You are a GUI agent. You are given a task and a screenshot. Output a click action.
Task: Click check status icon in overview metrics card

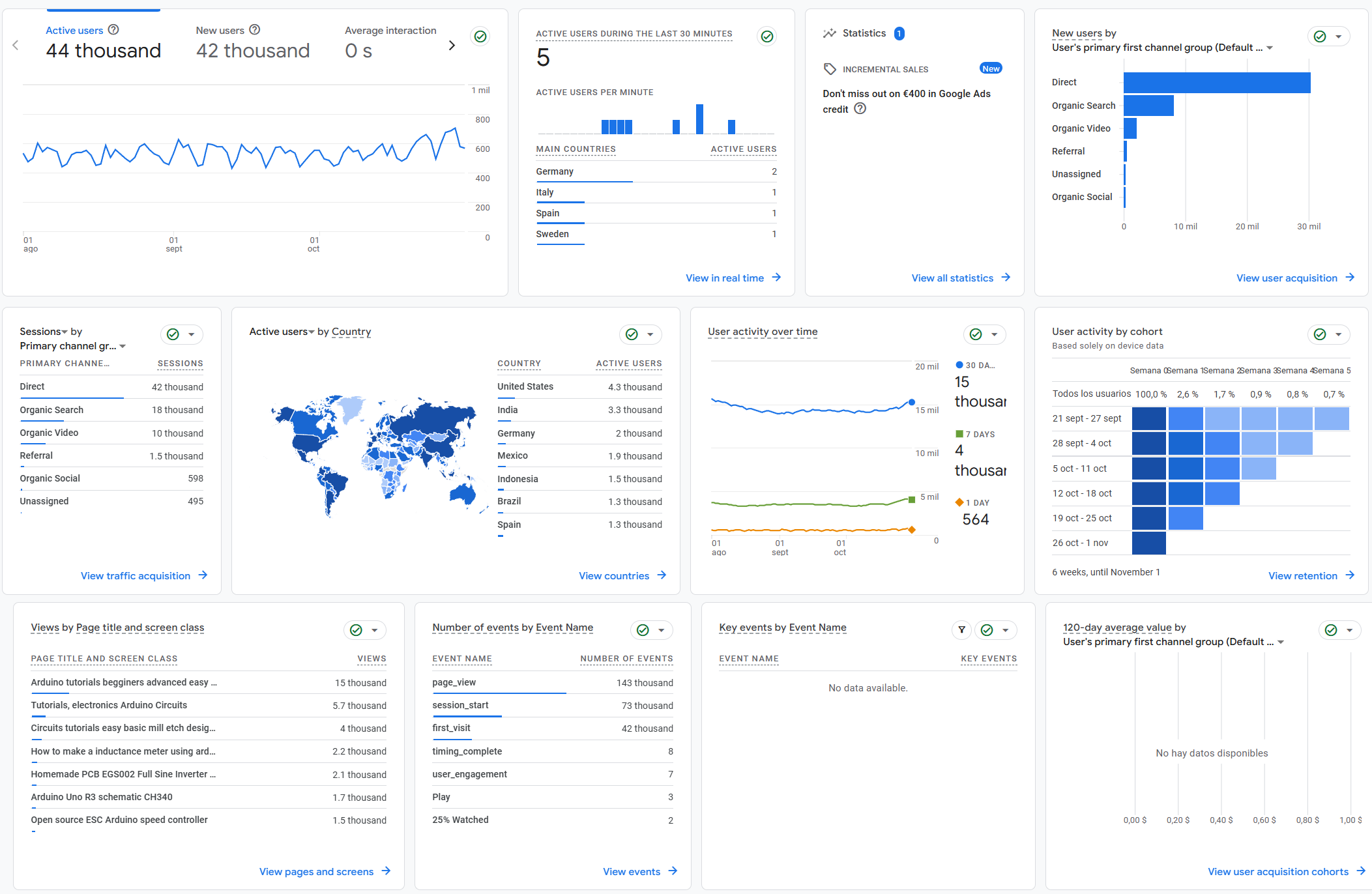click(480, 36)
